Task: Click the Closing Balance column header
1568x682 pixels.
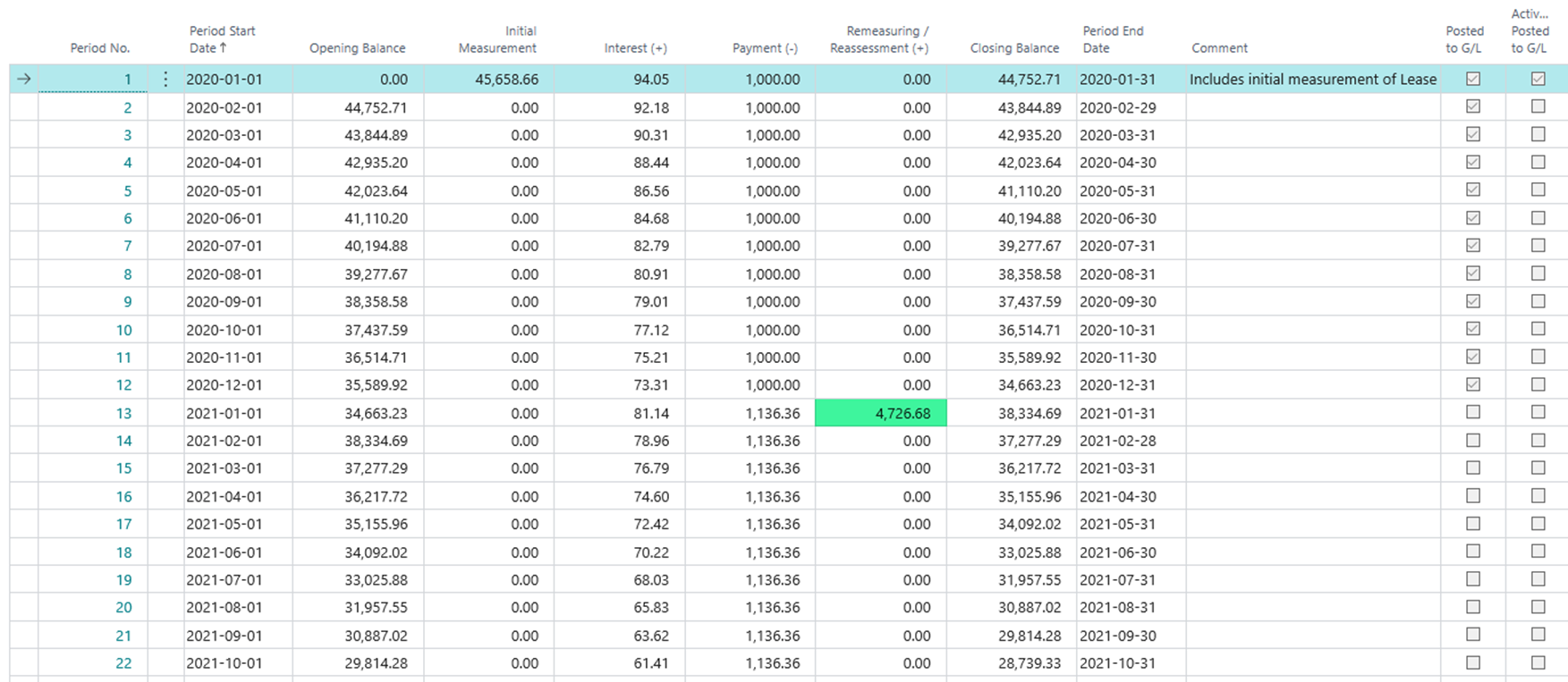Action: click(x=1015, y=48)
